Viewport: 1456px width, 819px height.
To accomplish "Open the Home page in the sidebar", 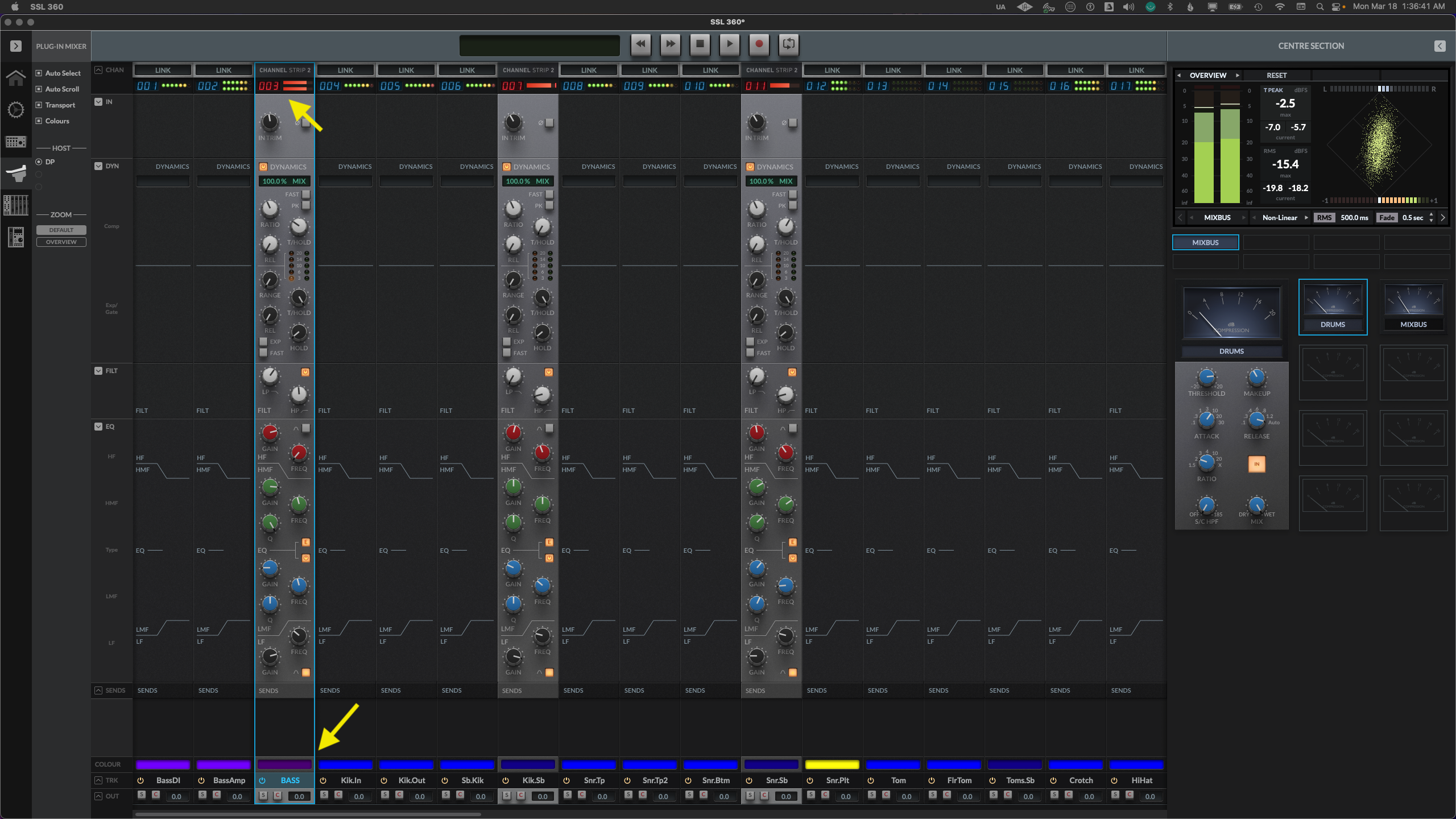I will 16,77.
